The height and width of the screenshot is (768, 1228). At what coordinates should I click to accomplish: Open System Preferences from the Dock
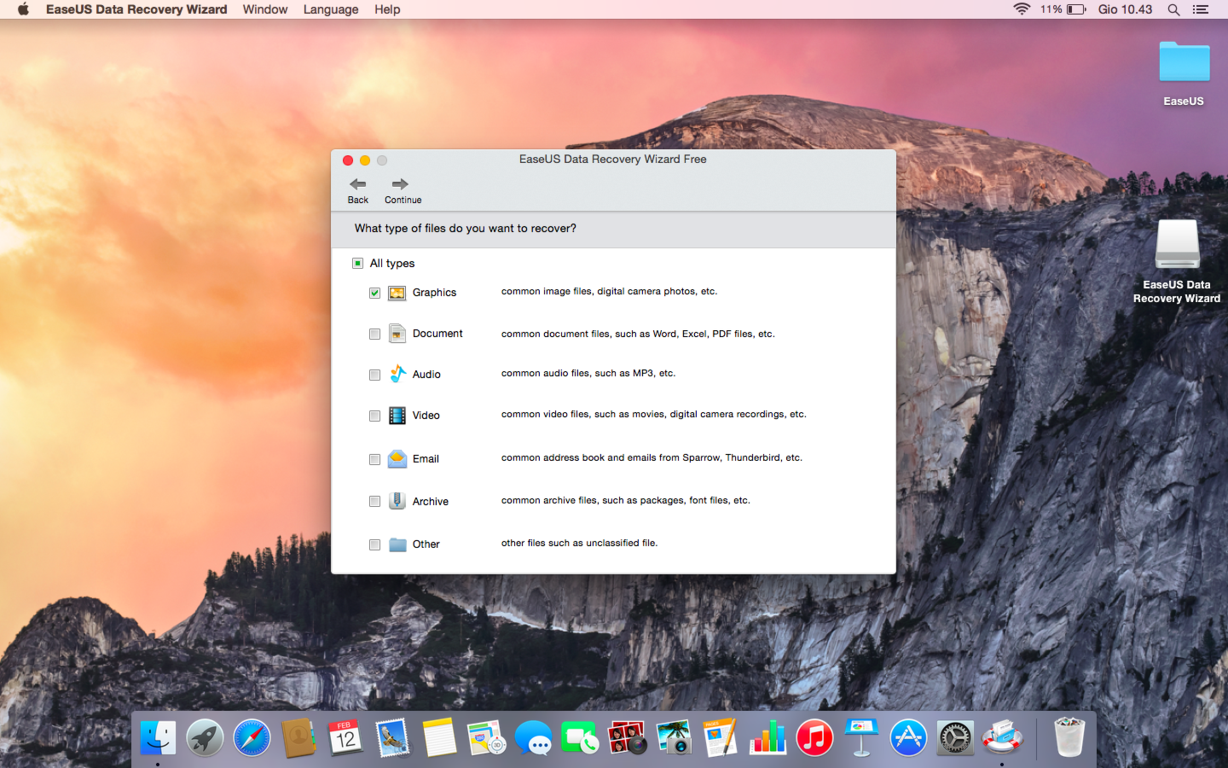955,738
